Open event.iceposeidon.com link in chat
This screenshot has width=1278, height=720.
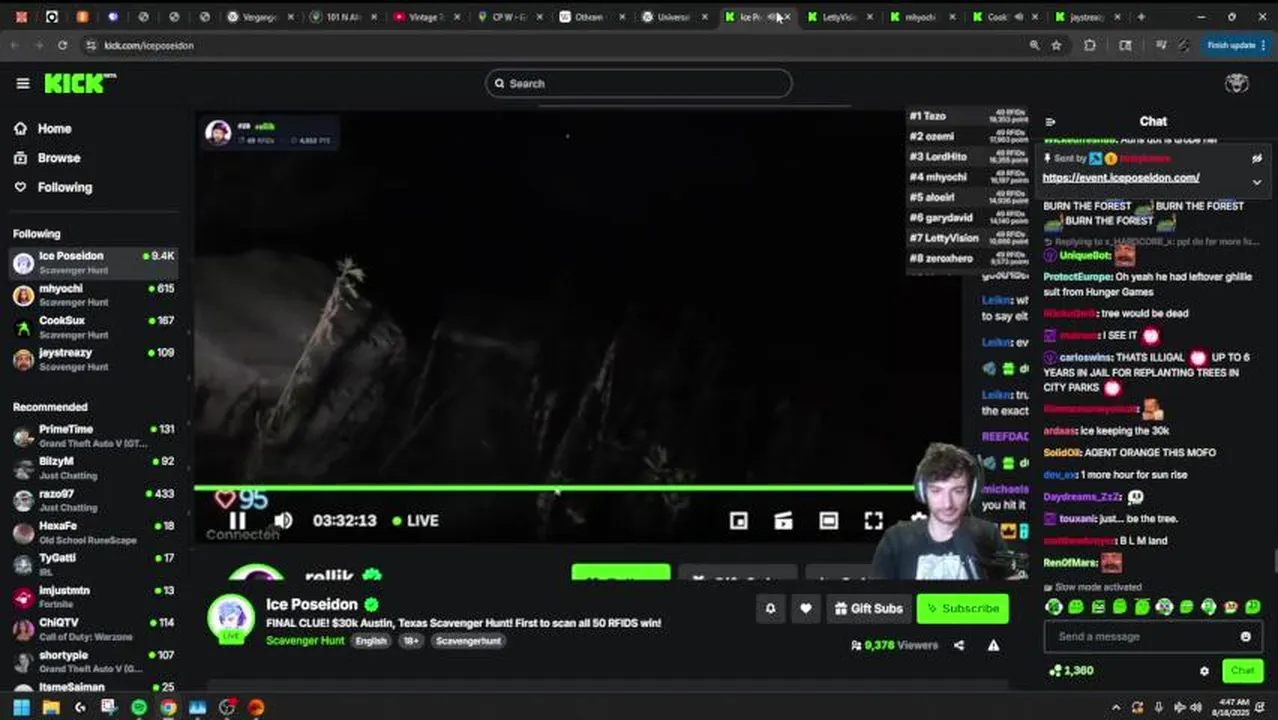pos(1120,178)
